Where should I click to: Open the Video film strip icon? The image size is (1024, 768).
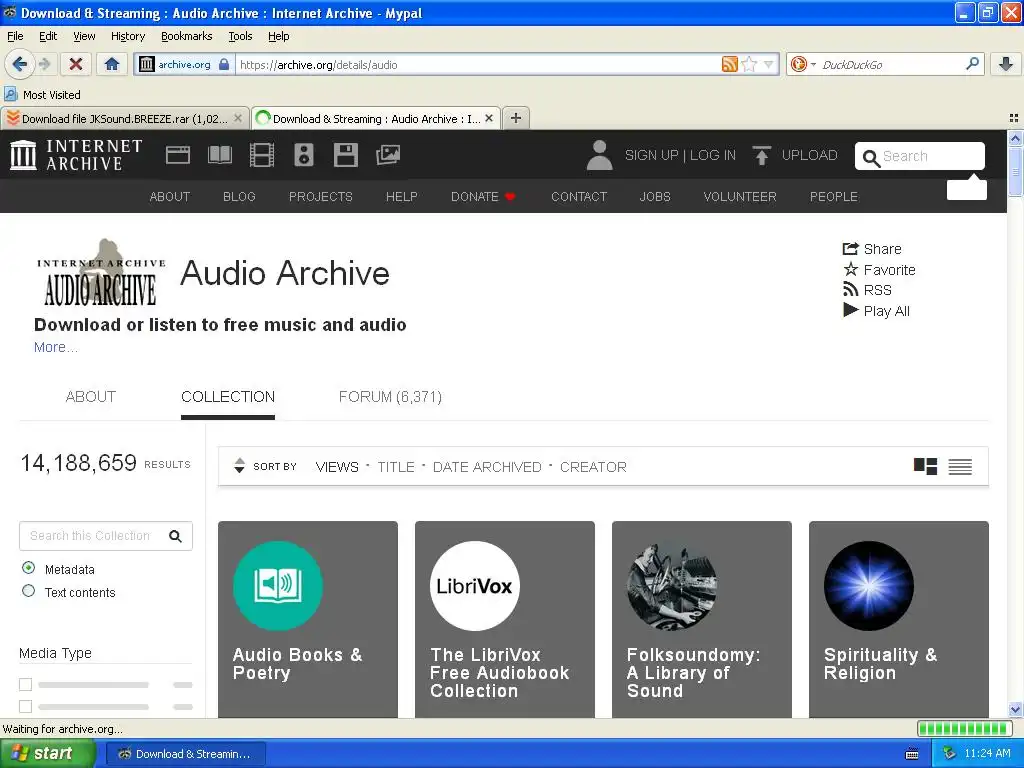click(x=262, y=155)
